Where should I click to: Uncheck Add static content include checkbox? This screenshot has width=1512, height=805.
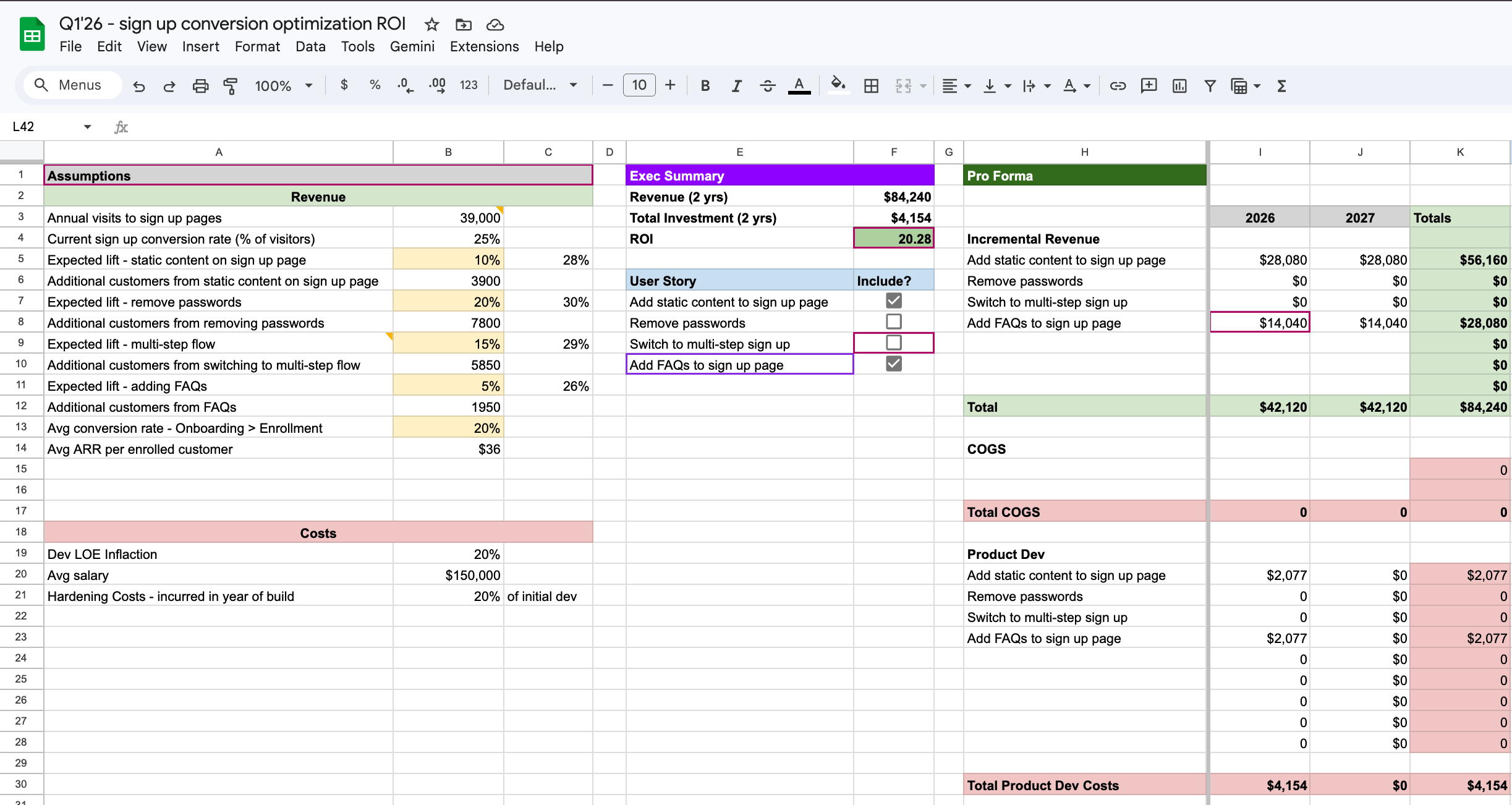893,301
